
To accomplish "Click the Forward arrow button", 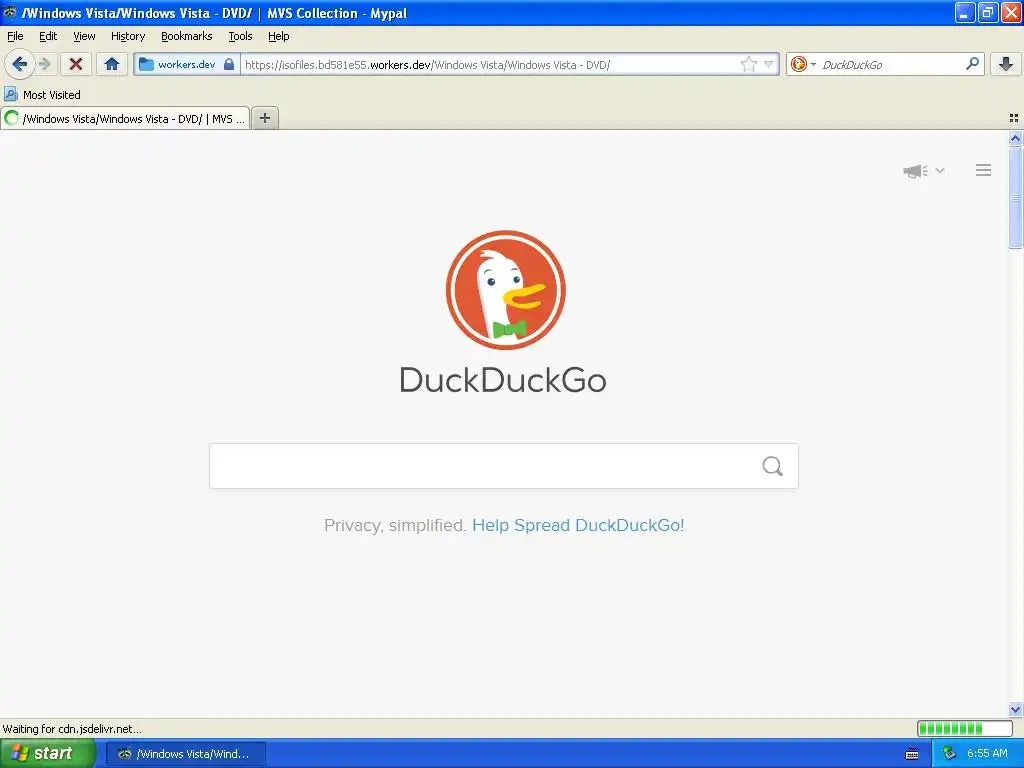I will coord(44,64).
